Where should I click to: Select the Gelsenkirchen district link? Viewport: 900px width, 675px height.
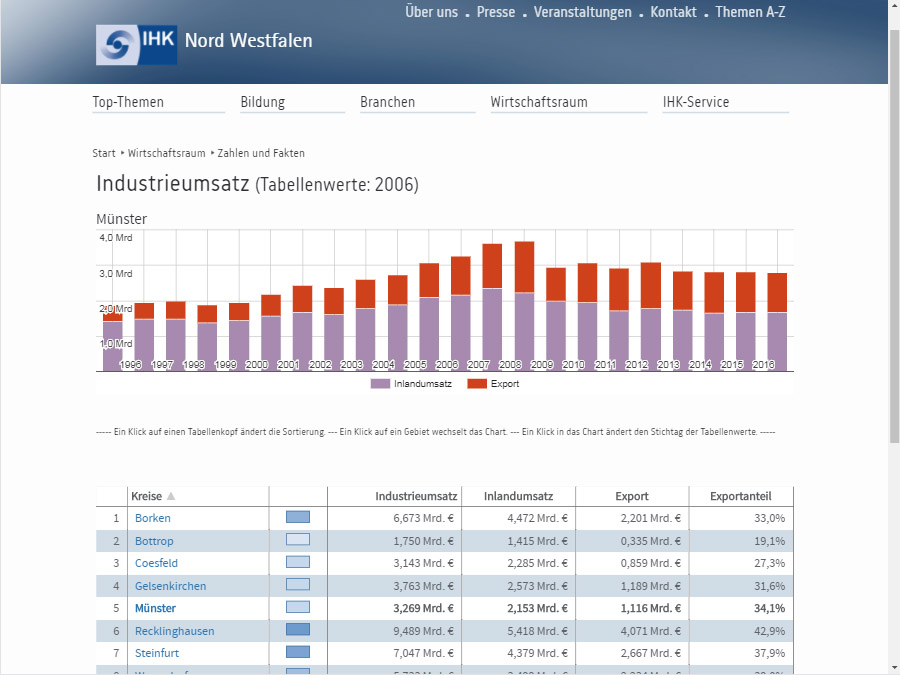coord(170,586)
